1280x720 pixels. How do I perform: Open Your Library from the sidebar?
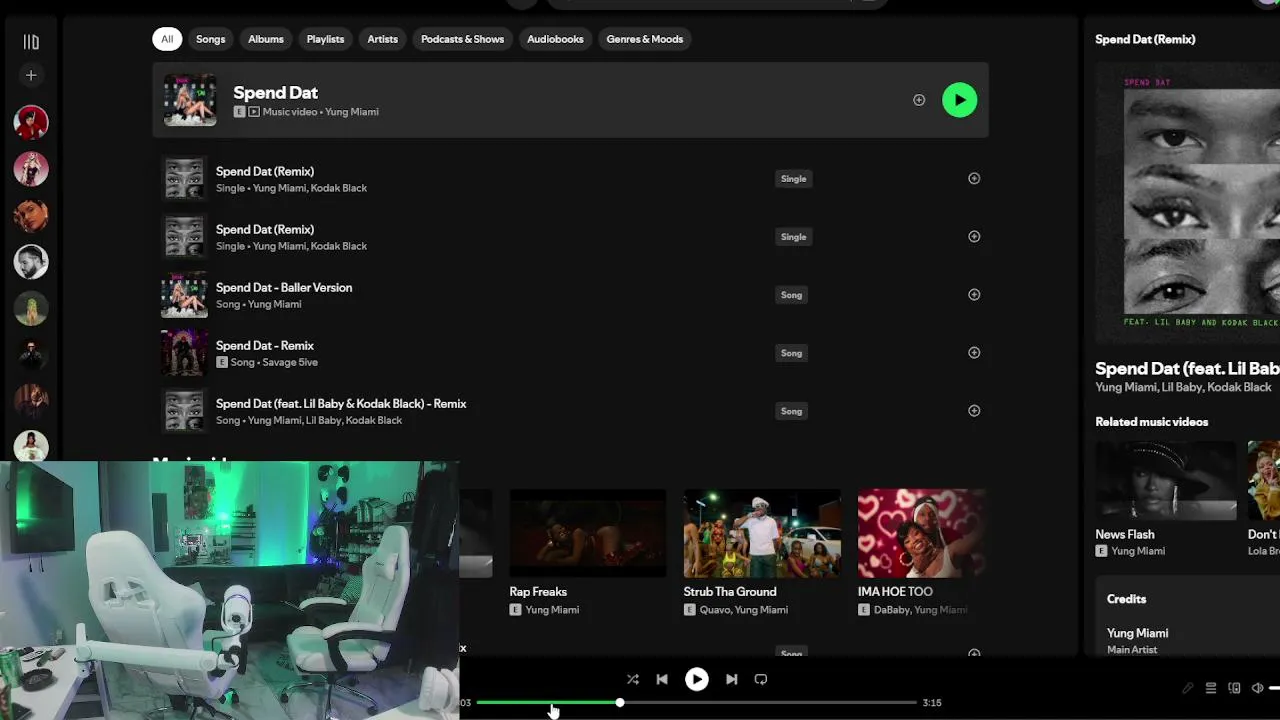tap(31, 42)
